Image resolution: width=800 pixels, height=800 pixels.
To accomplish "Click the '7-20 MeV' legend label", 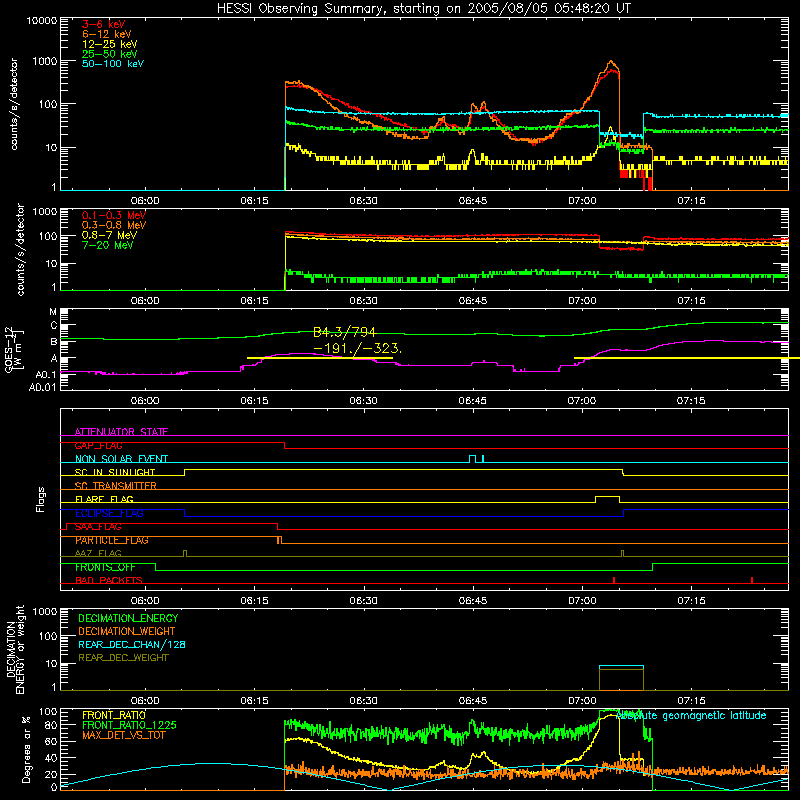I will tap(108, 245).
